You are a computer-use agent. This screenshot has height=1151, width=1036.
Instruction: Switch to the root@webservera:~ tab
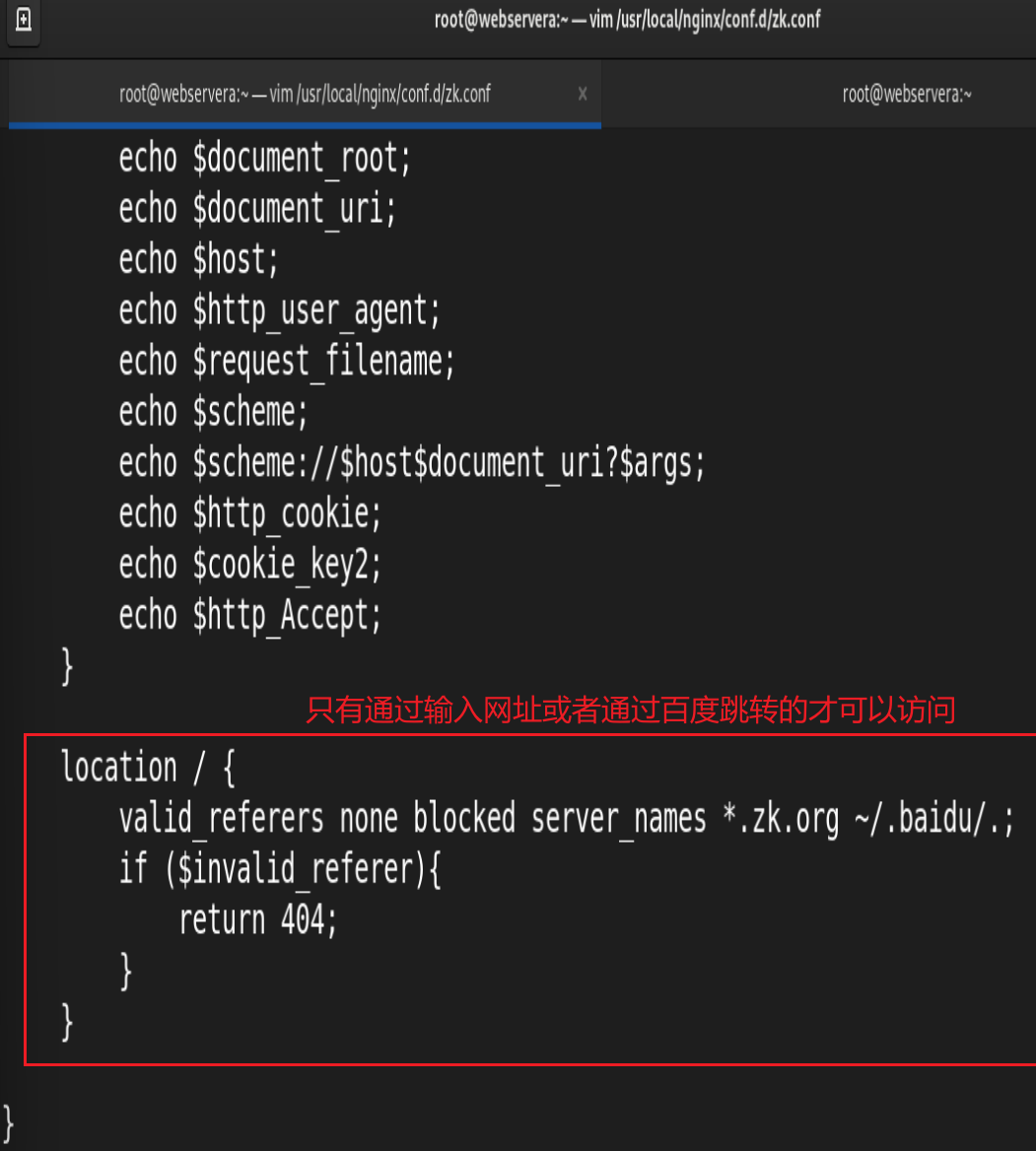click(907, 94)
